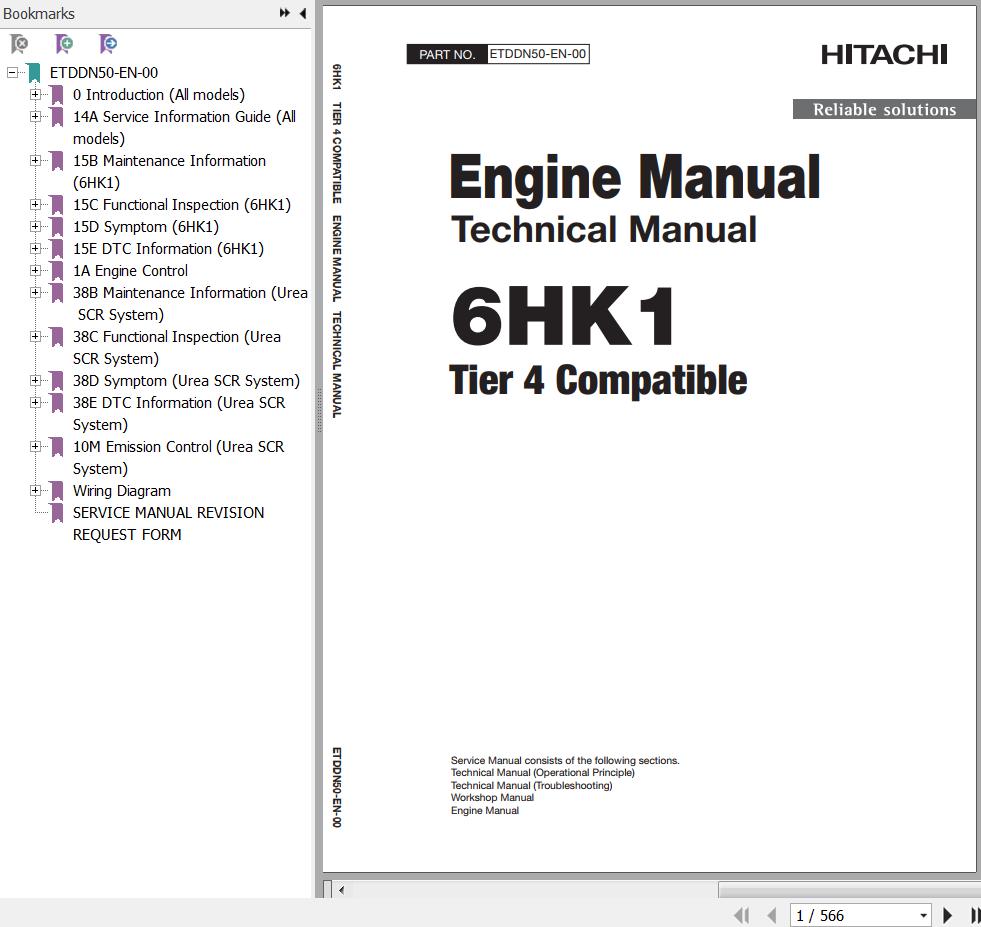Expand 38B Maintenance Information Urea SCR bookmark
Viewport: 981px width, 927px height.
point(36,293)
